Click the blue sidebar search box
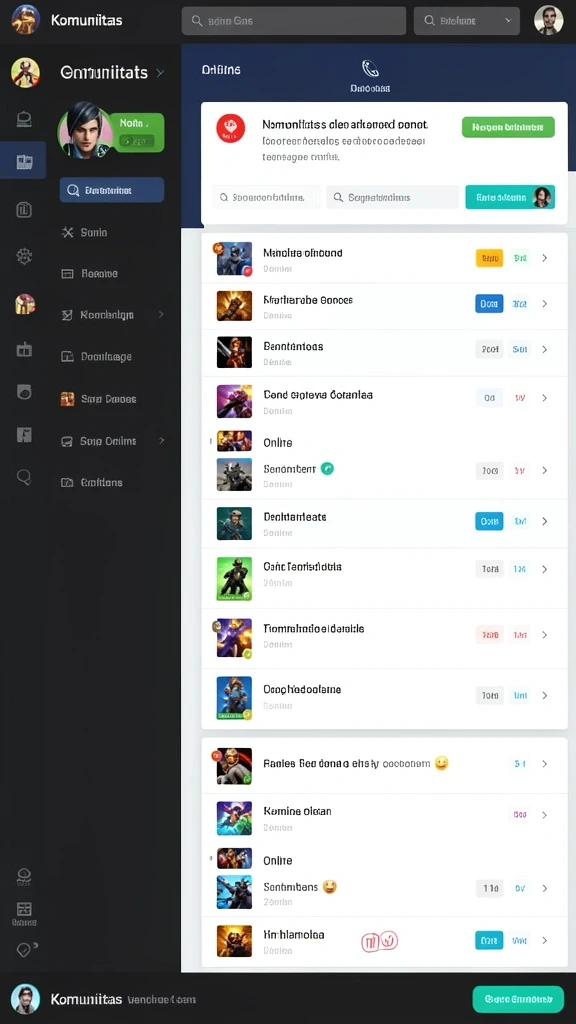The image size is (576, 1024). pyautogui.click(x=112, y=190)
